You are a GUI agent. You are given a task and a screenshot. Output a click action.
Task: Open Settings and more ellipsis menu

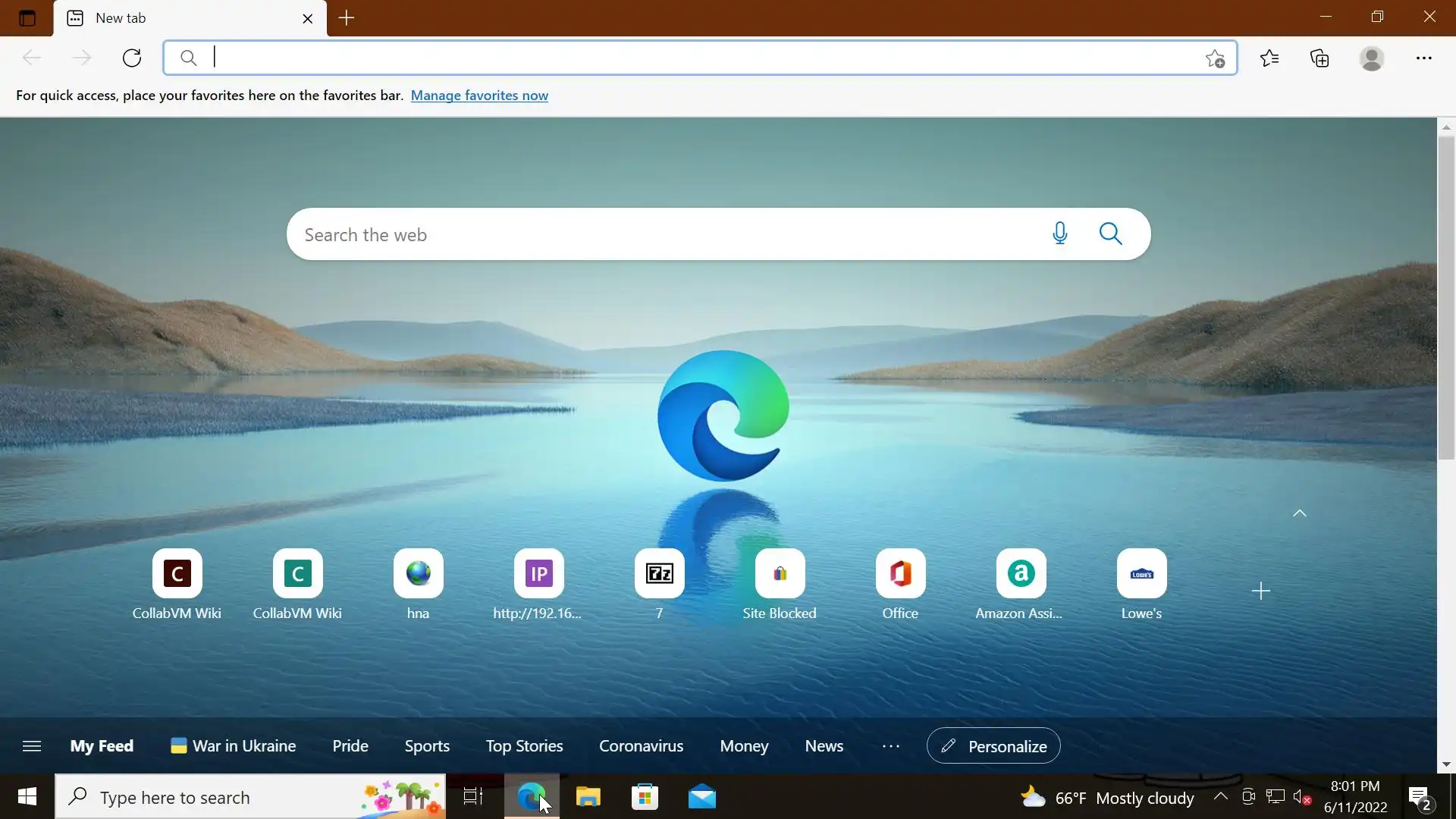(1424, 58)
